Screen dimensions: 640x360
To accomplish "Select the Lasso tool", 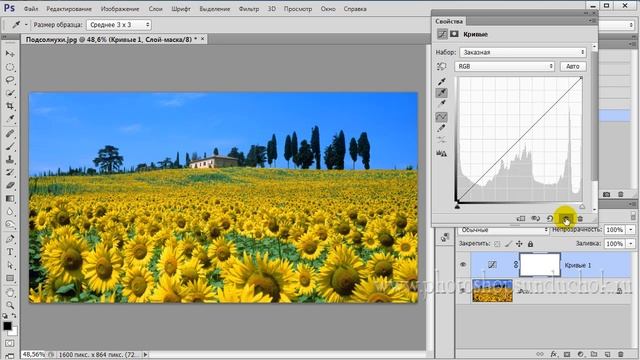I will pyautogui.click(x=10, y=80).
